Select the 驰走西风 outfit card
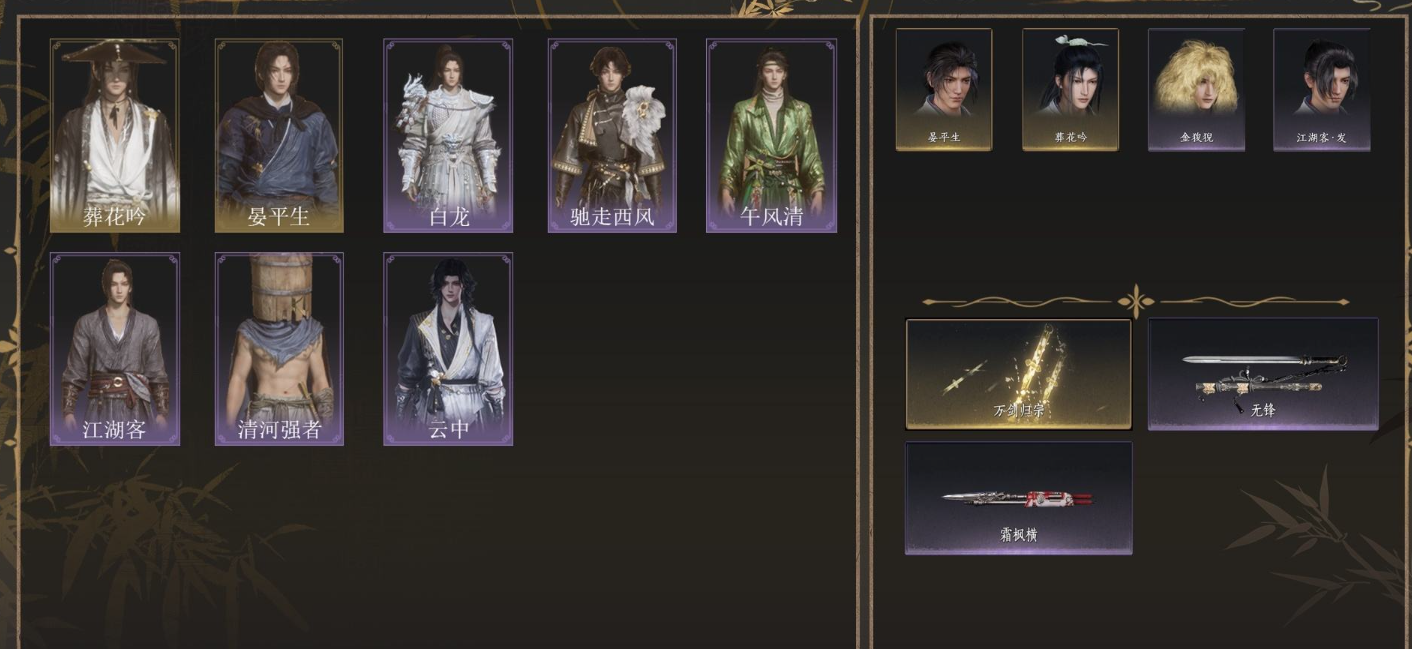Viewport: 1412px width, 649px height. point(612,135)
